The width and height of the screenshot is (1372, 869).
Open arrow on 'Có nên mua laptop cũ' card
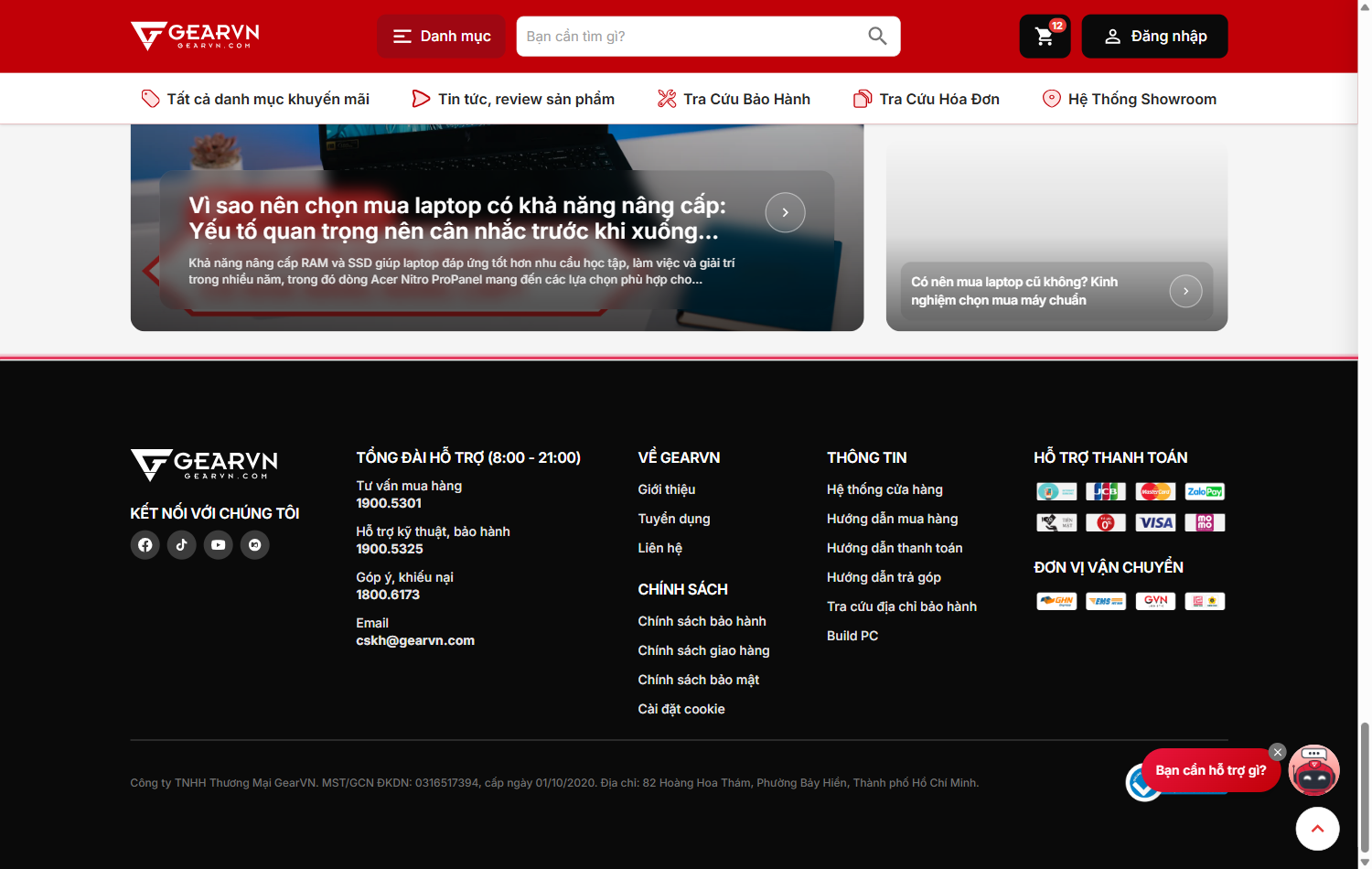[1185, 291]
